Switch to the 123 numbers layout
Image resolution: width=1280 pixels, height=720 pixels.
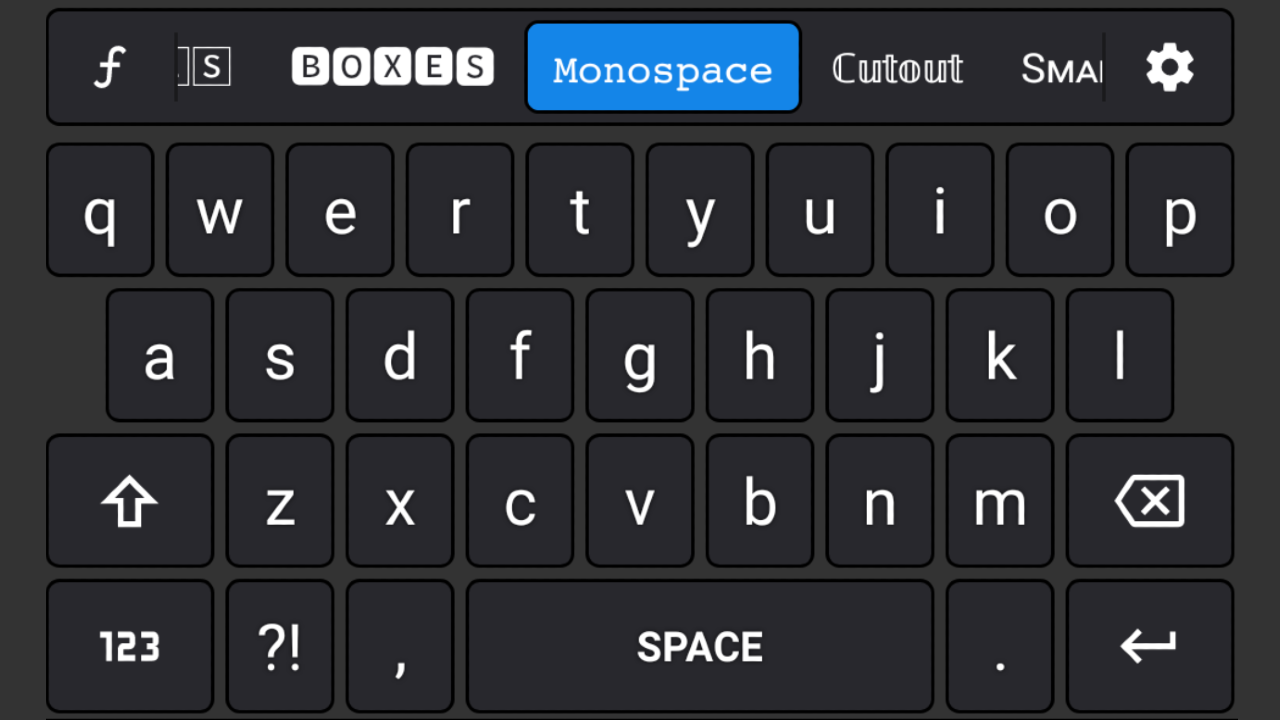[130, 647]
